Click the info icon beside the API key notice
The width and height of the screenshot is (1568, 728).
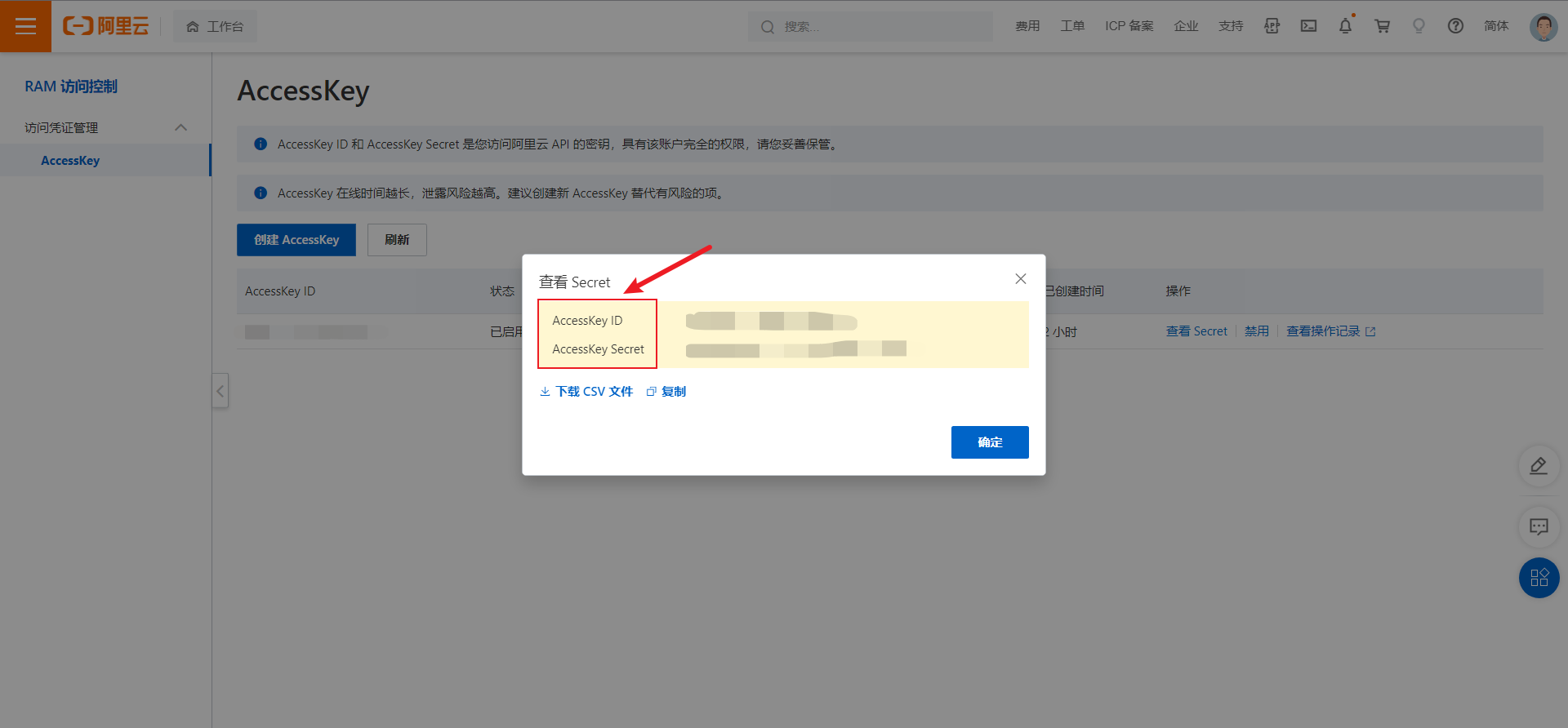tap(261, 144)
